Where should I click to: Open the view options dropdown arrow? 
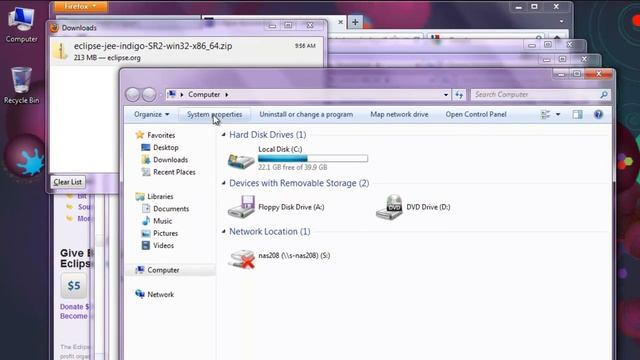(558, 115)
